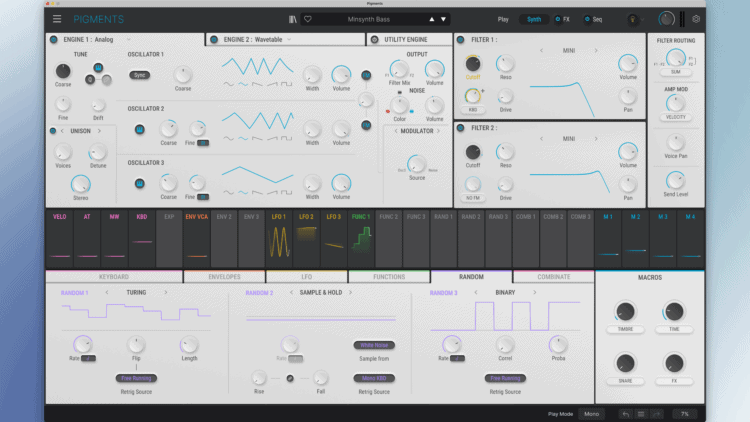The image size is (750, 422).
Task: Select next Filter 1 type after MINI
Action: tap(596, 50)
